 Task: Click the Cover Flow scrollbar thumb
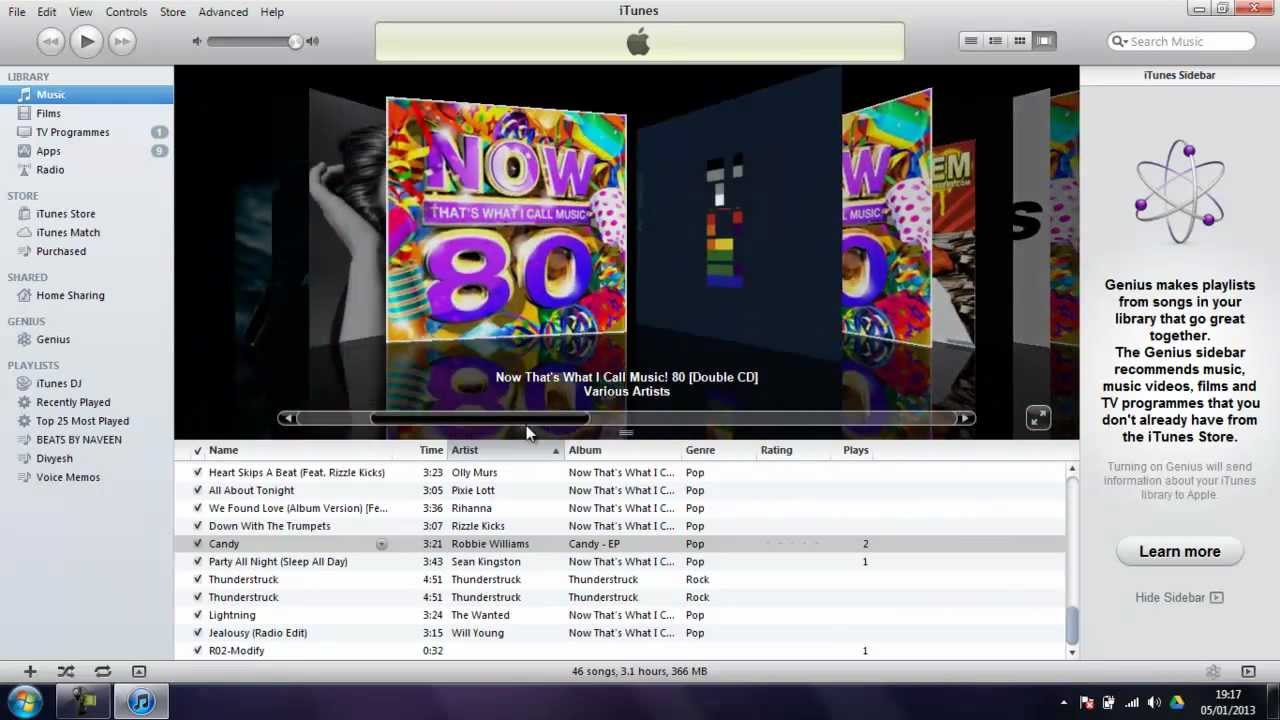click(x=481, y=418)
